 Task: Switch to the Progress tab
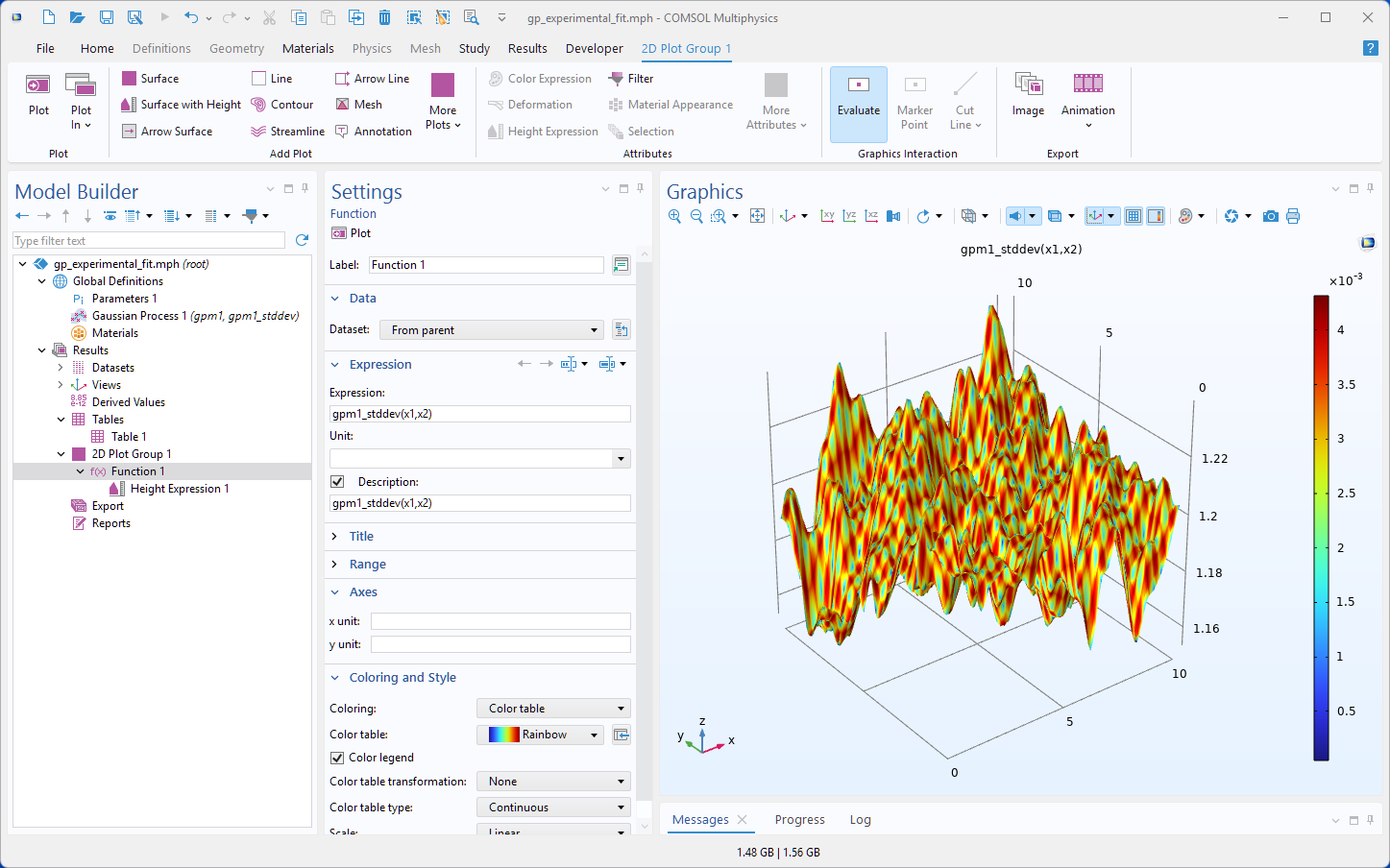(799, 820)
